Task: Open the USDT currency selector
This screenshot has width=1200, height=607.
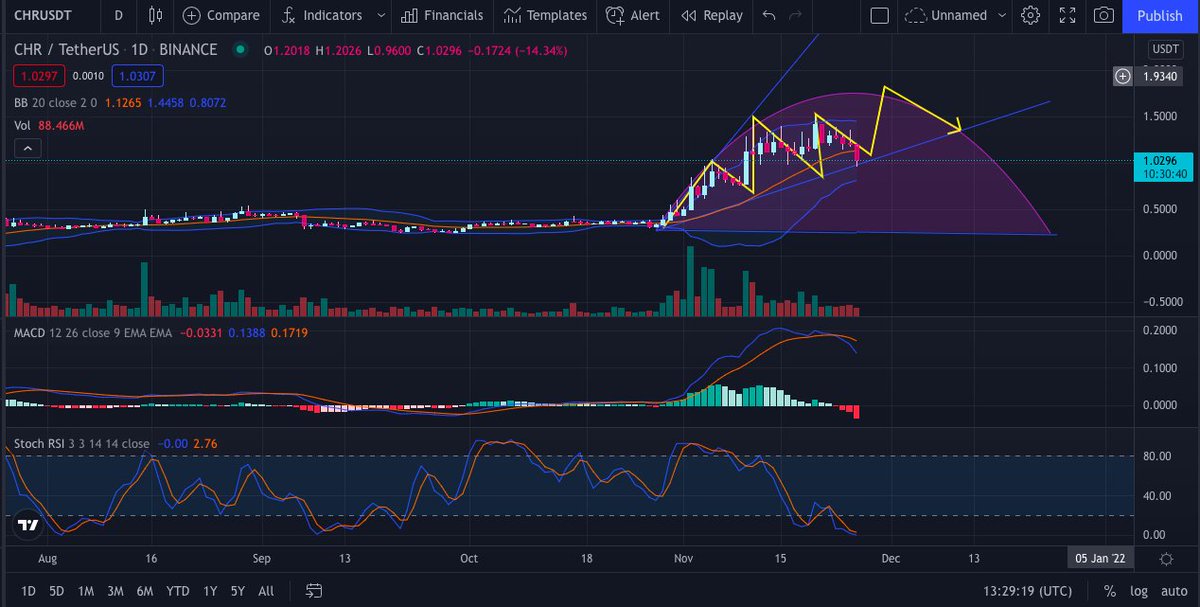Action: (x=1166, y=48)
